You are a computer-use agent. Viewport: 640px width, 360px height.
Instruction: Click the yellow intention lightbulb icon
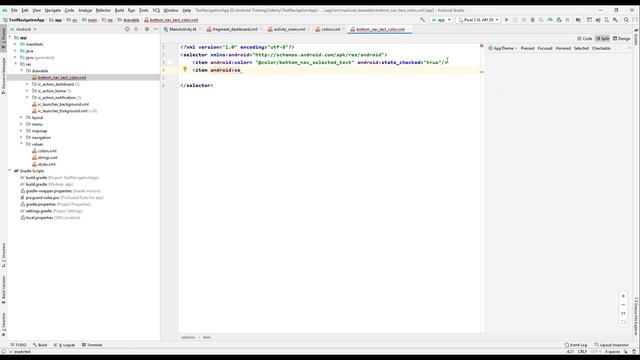click(x=185, y=70)
